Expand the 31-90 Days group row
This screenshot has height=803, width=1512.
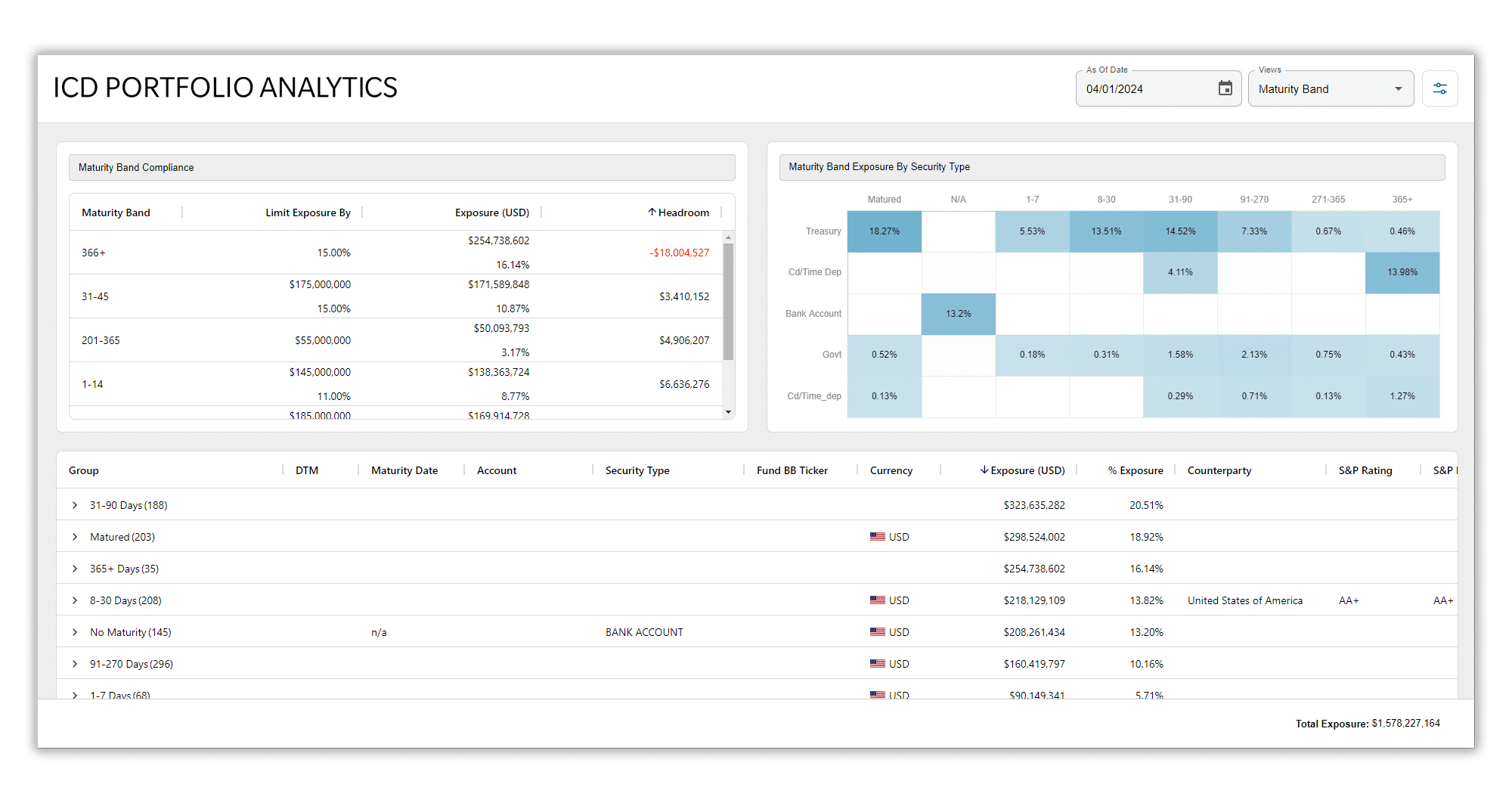click(x=75, y=505)
